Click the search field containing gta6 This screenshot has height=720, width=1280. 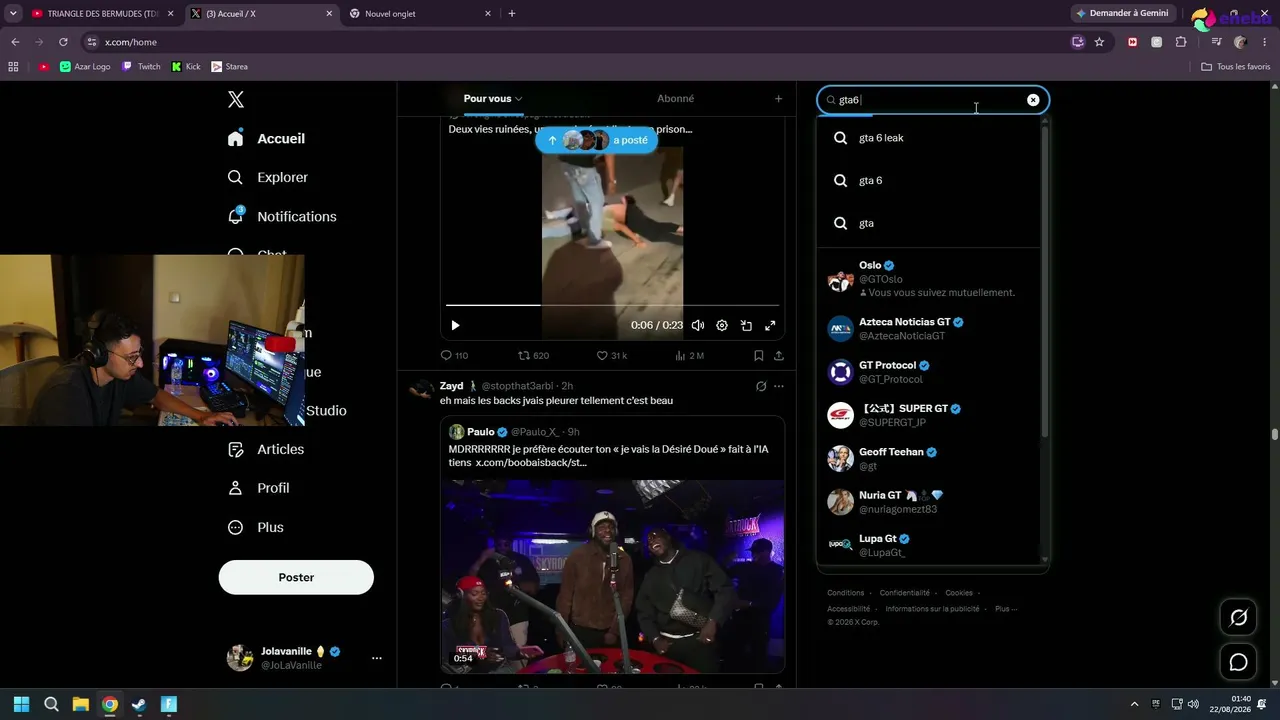click(933, 100)
